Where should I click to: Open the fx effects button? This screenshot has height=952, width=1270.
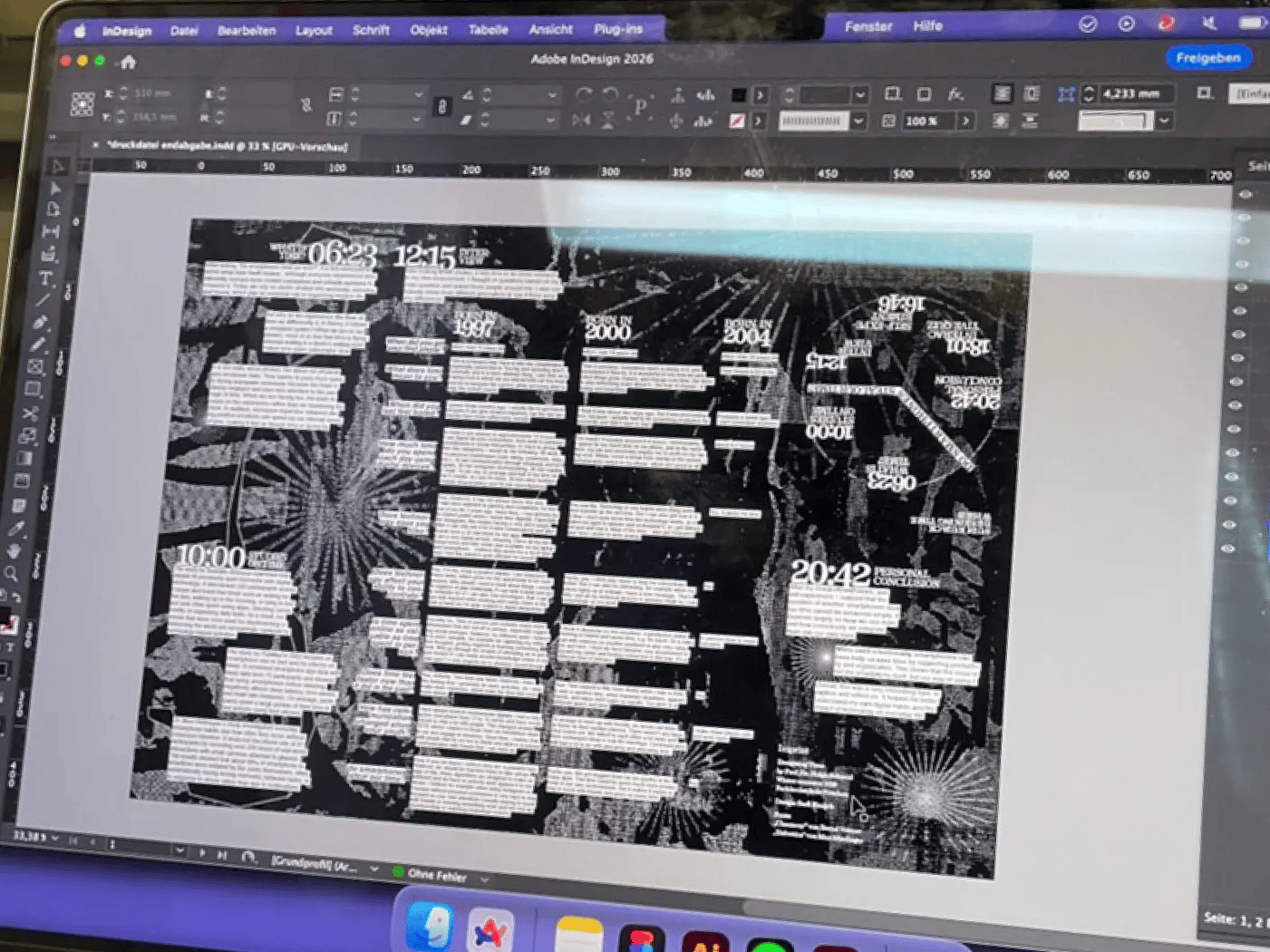(x=955, y=94)
